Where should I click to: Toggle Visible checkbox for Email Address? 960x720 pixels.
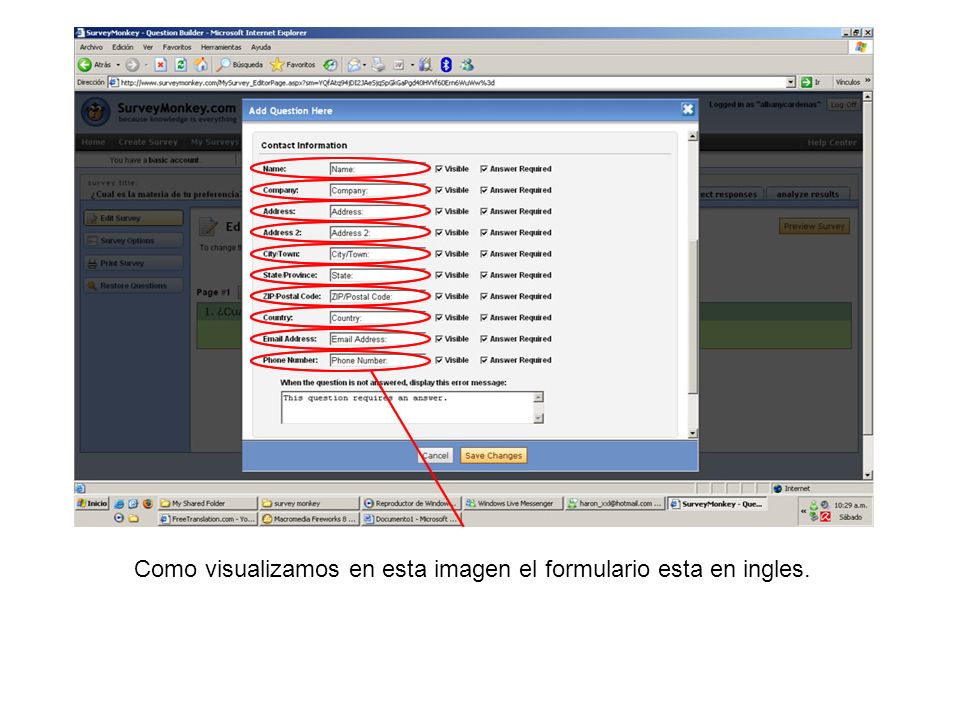(439, 339)
